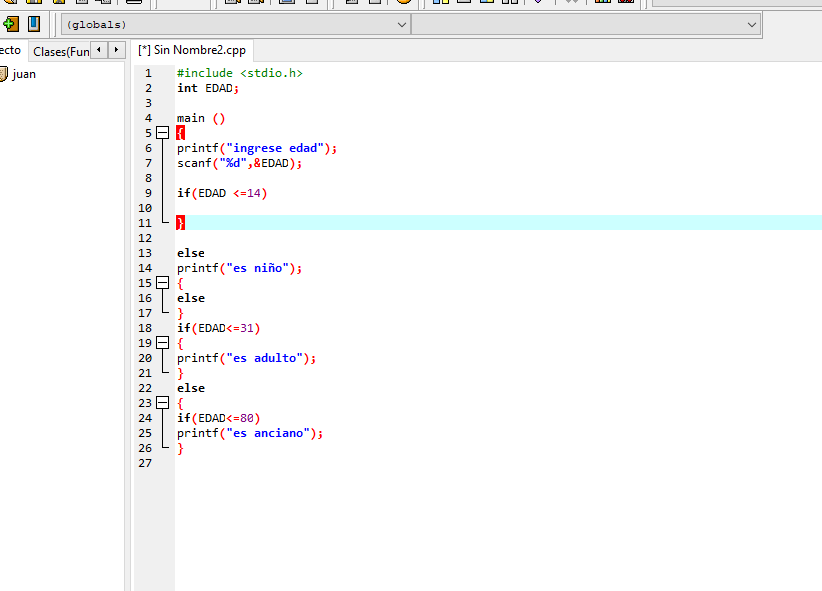Click the main () line
Screen dimensions: 822x591
(x=201, y=118)
